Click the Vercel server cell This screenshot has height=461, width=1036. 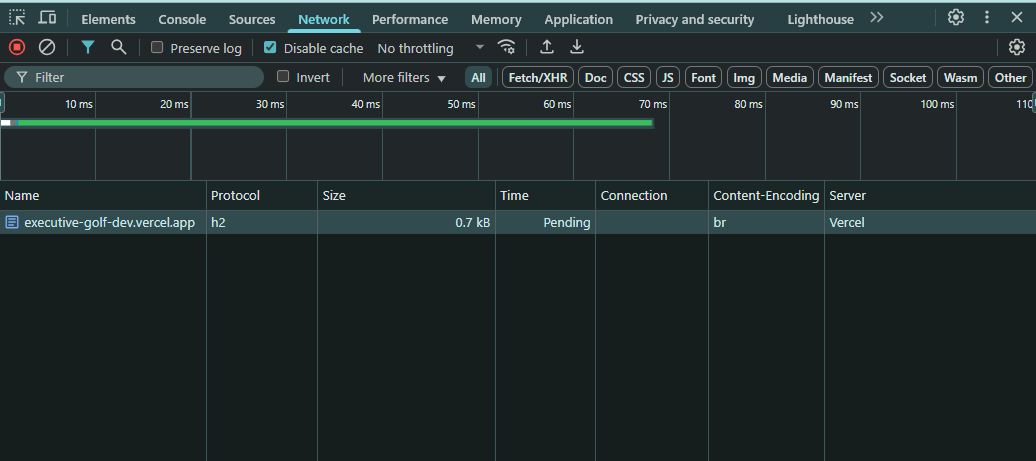click(x=930, y=223)
